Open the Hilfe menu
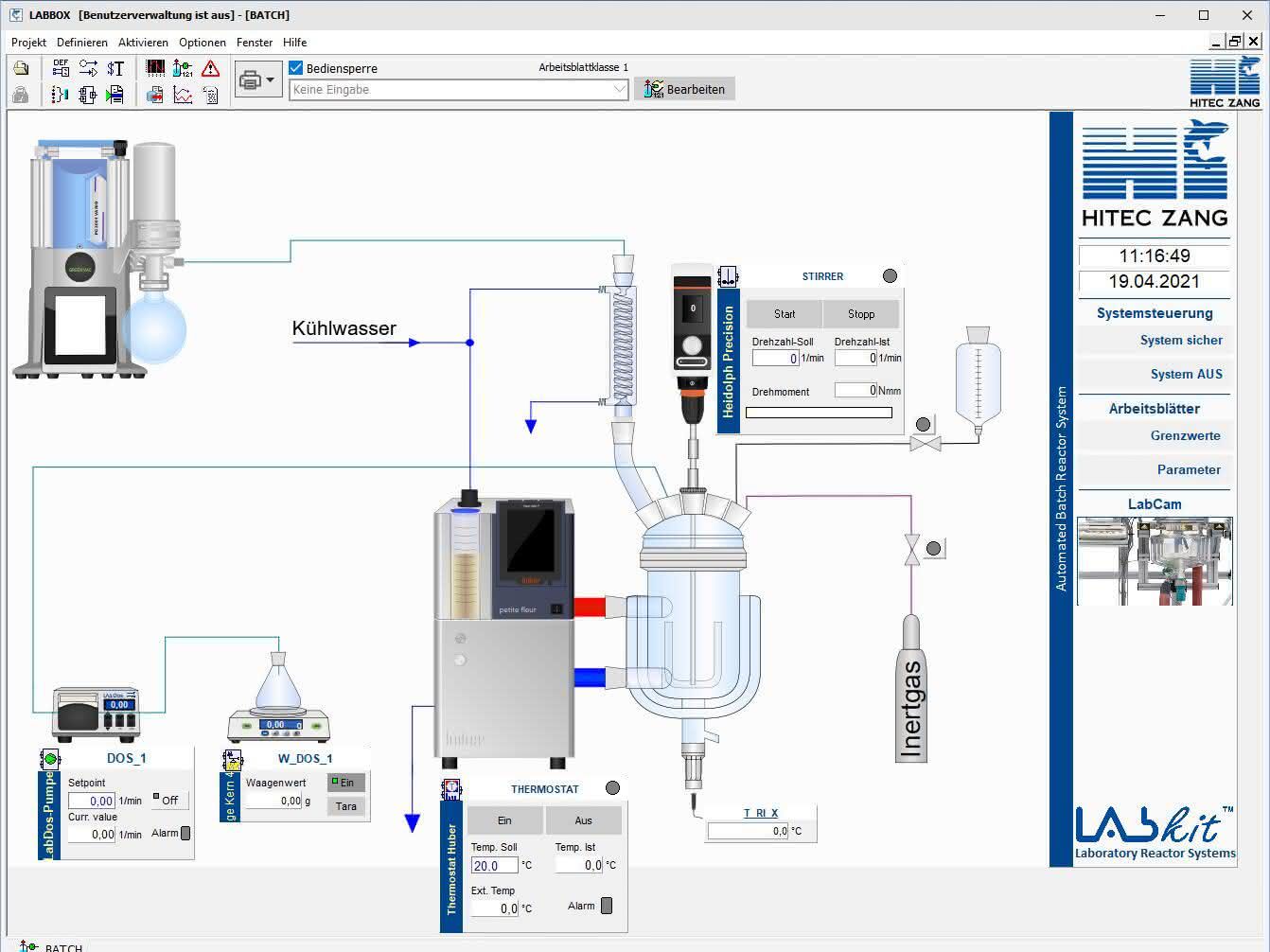 [x=294, y=43]
